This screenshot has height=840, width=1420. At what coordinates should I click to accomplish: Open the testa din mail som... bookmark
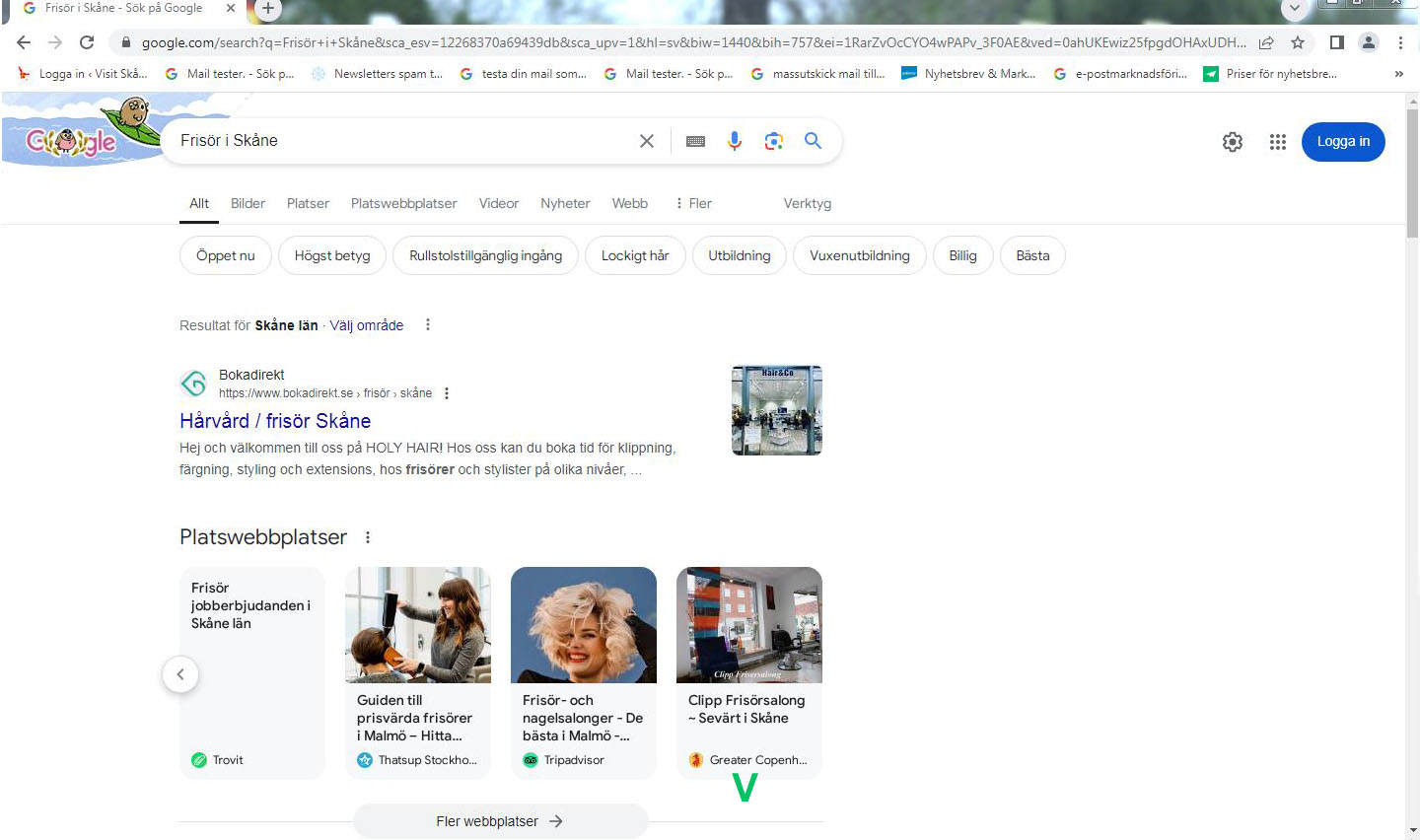tap(524, 74)
